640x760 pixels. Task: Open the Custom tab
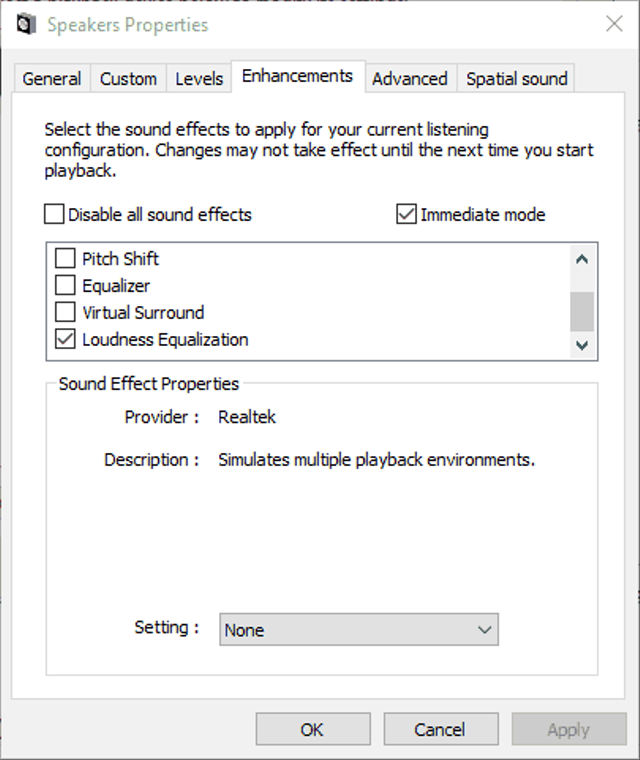(x=128, y=79)
